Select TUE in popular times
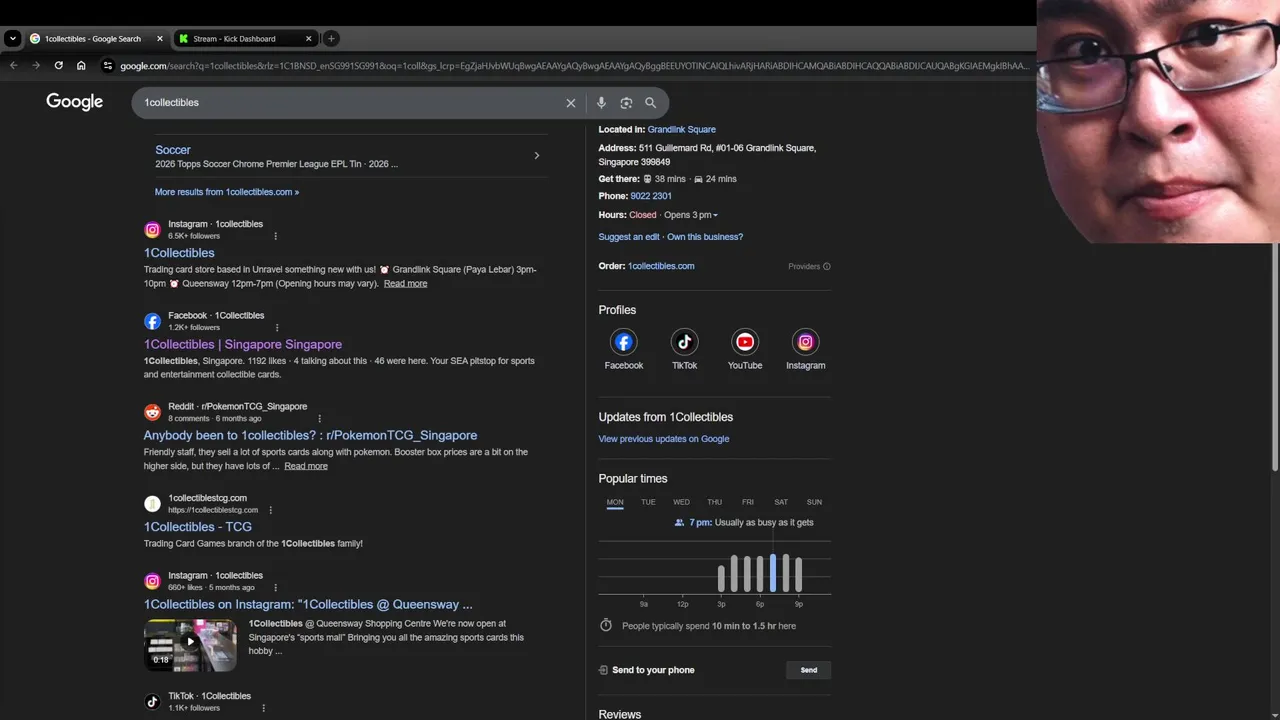The image size is (1280, 720). point(648,502)
